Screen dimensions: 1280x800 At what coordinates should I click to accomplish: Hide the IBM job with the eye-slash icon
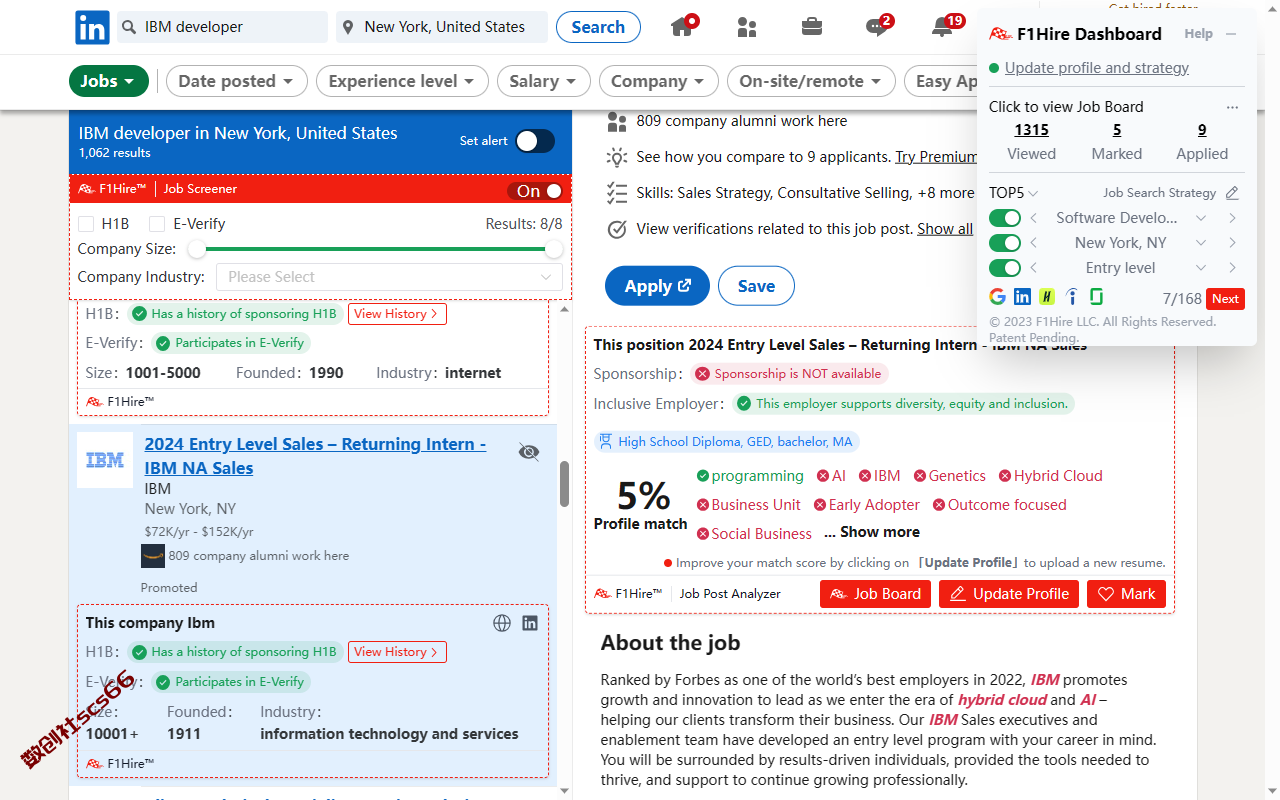pos(529,452)
